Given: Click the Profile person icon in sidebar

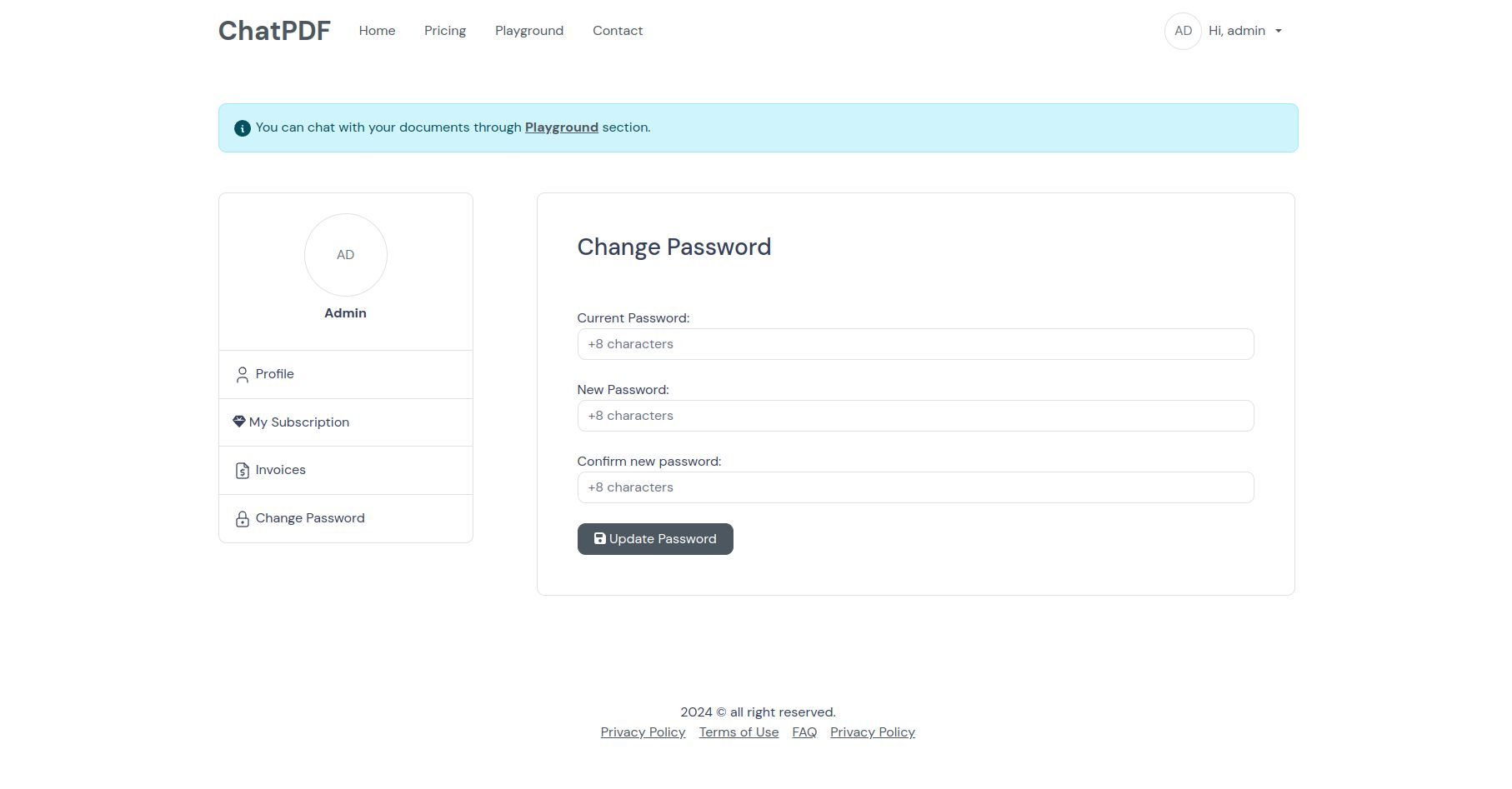Looking at the screenshot, I should pos(242,375).
